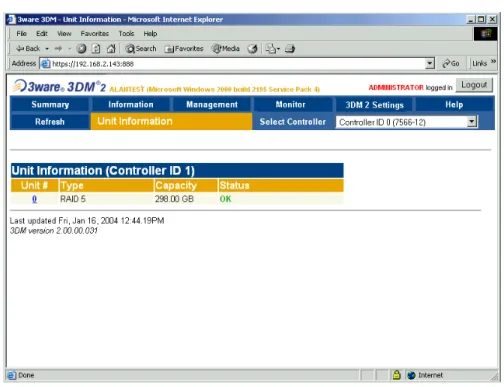The width and height of the screenshot is (504, 387).
Task: Open the File menu
Action: 21,34
